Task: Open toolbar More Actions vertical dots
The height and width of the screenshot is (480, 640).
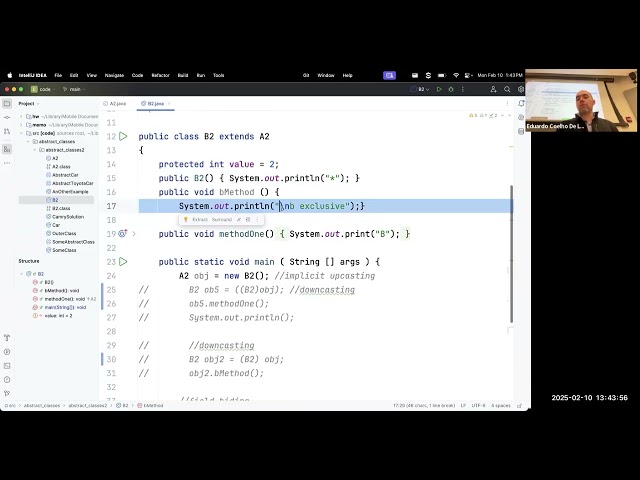Action: click(x=463, y=89)
